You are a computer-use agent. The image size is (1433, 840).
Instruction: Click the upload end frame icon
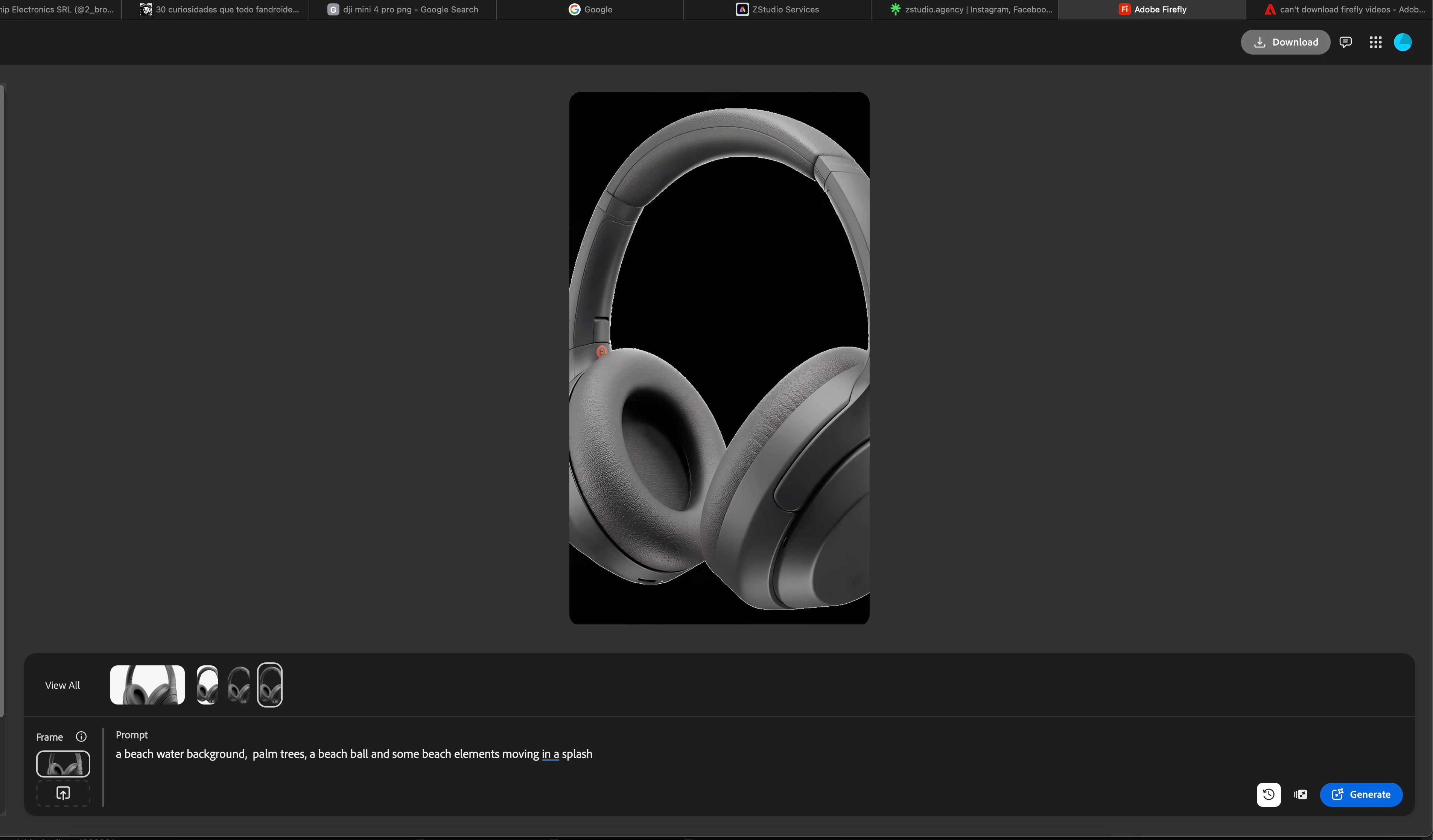pyautogui.click(x=63, y=793)
